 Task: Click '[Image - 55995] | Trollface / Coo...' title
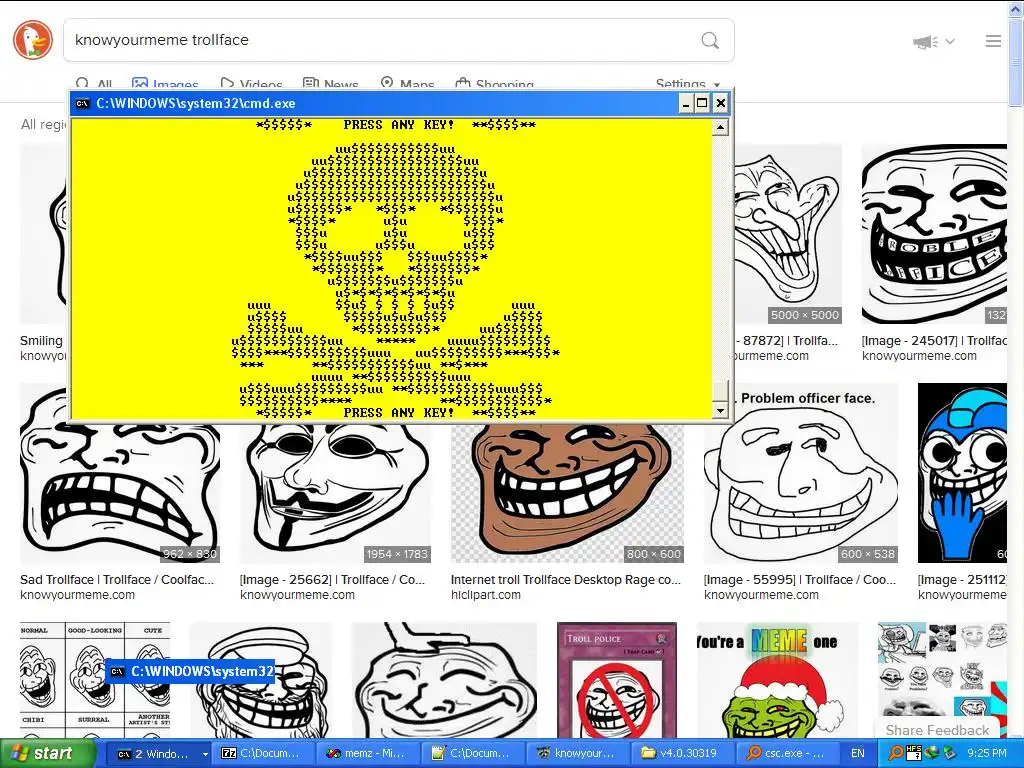click(x=800, y=579)
